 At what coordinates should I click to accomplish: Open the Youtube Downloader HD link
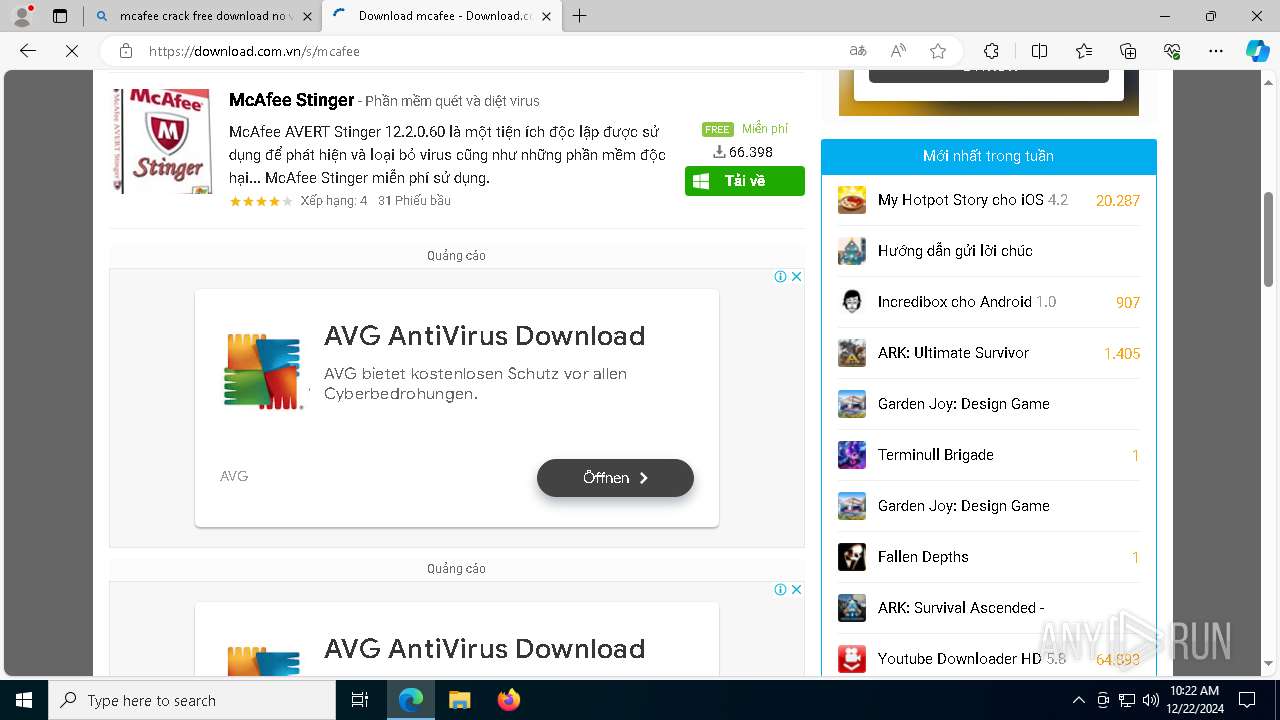(x=960, y=659)
